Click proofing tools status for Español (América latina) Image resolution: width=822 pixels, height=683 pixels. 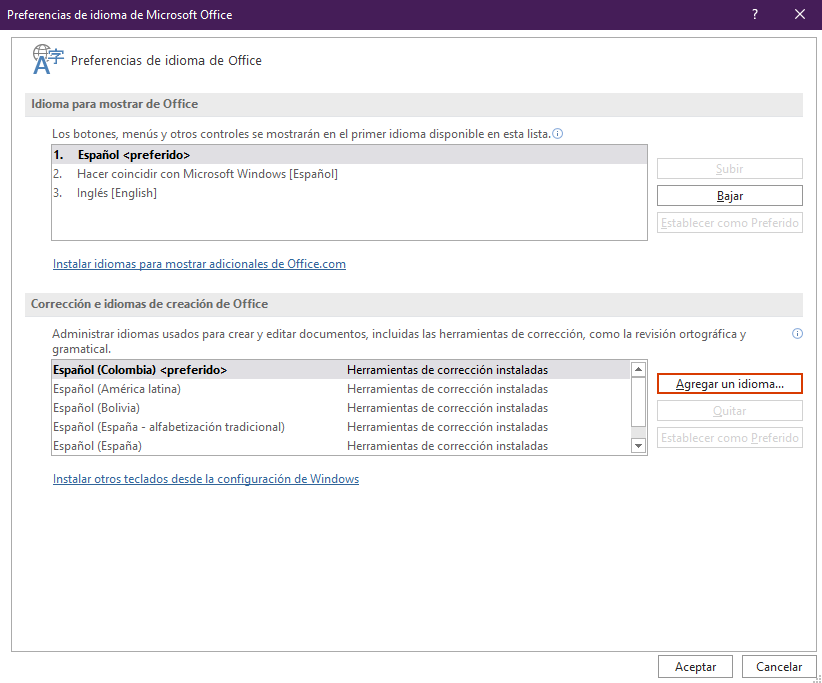pyautogui.click(x=447, y=389)
